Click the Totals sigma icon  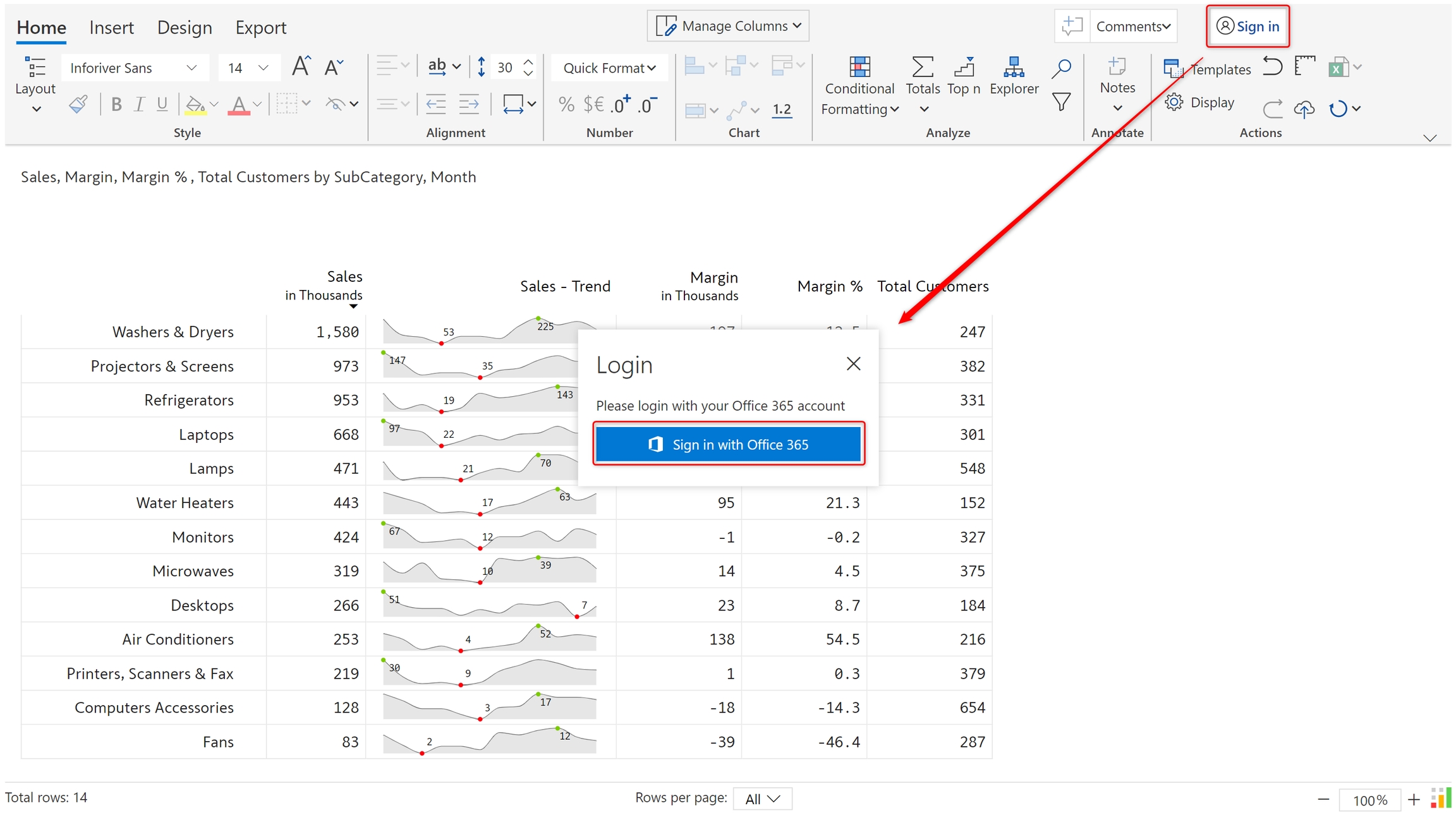(x=922, y=68)
